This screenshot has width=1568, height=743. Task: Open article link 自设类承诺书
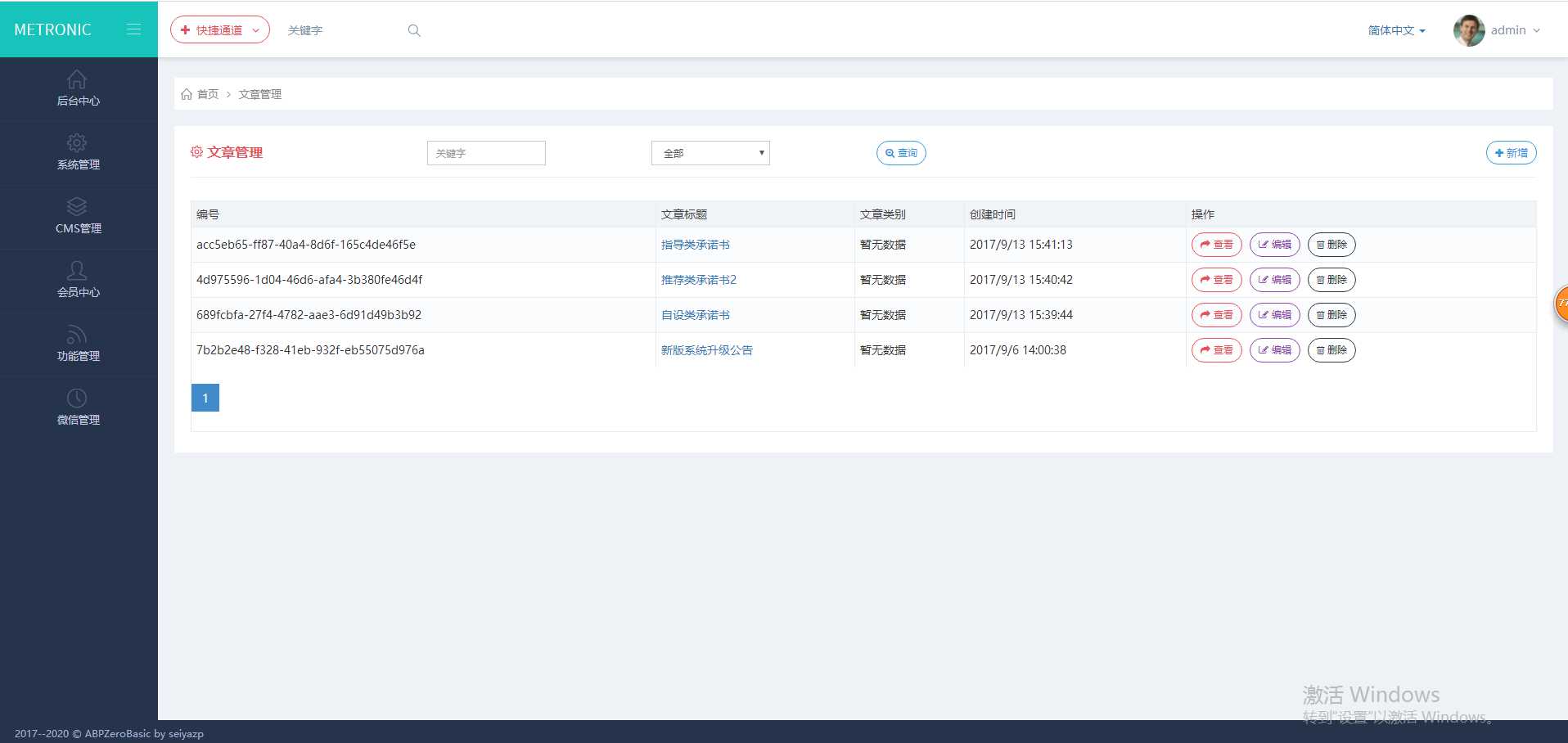[696, 315]
